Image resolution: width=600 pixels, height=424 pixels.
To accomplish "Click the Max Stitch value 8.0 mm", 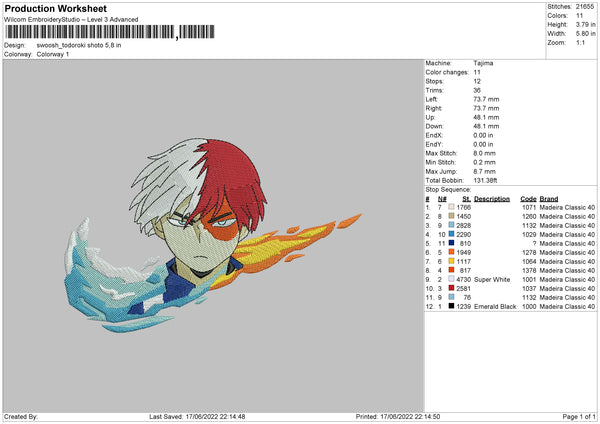I will click(x=484, y=153).
